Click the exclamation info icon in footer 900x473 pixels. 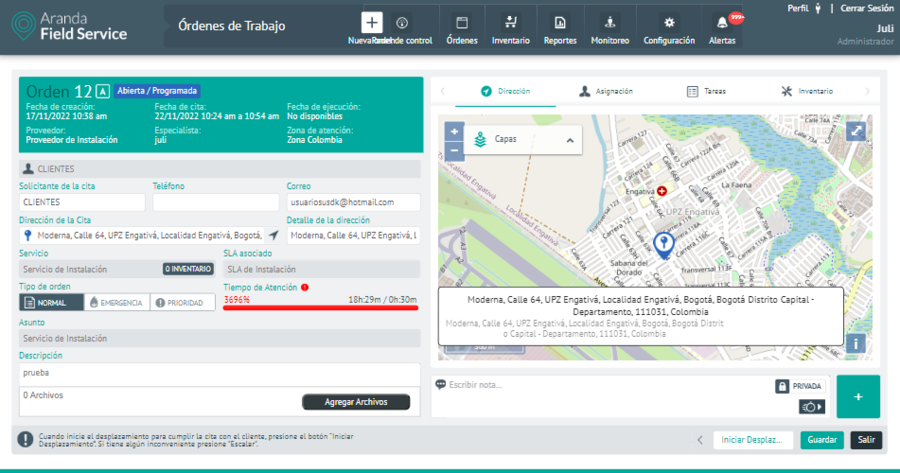[25, 439]
